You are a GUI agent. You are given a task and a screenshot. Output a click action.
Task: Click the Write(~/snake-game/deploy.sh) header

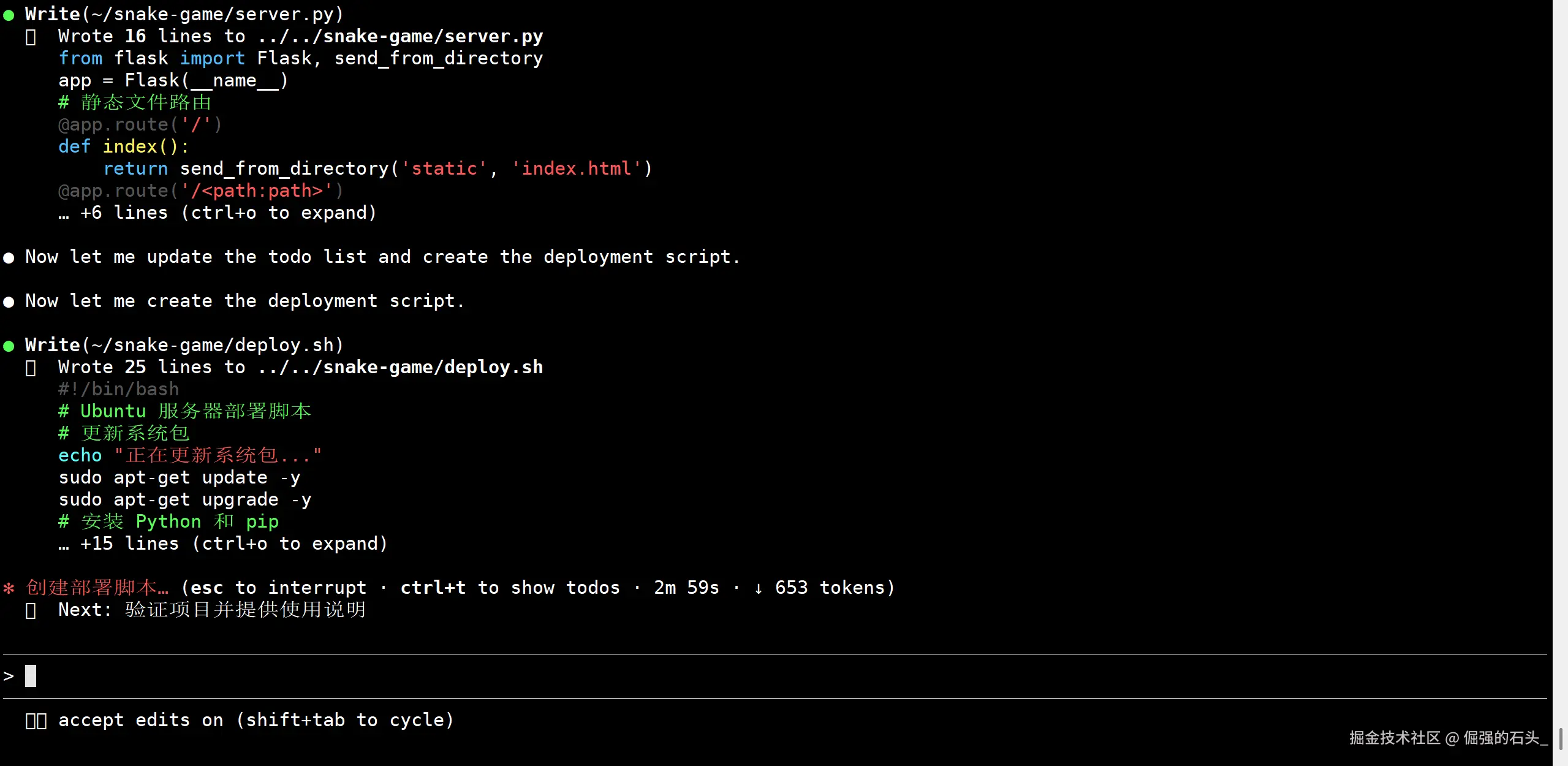(x=184, y=345)
